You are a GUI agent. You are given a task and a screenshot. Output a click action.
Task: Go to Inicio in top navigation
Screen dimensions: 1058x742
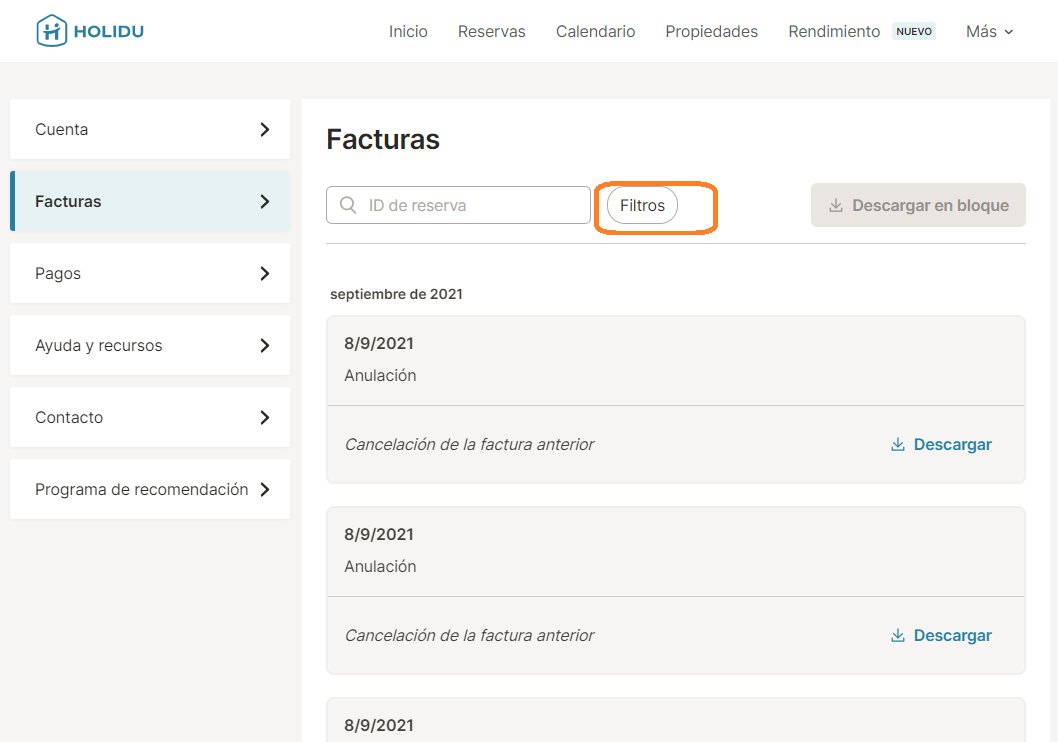point(408,32)
